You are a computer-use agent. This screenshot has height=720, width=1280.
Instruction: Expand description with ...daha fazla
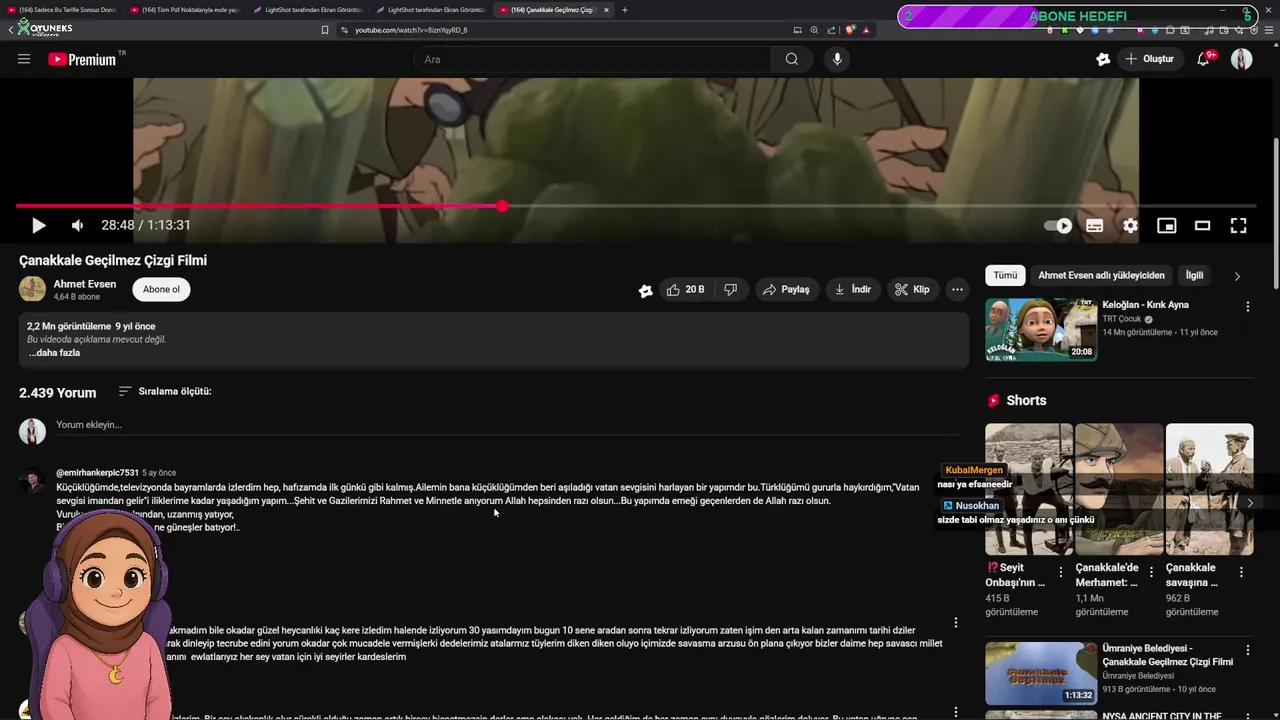[54, 353]
